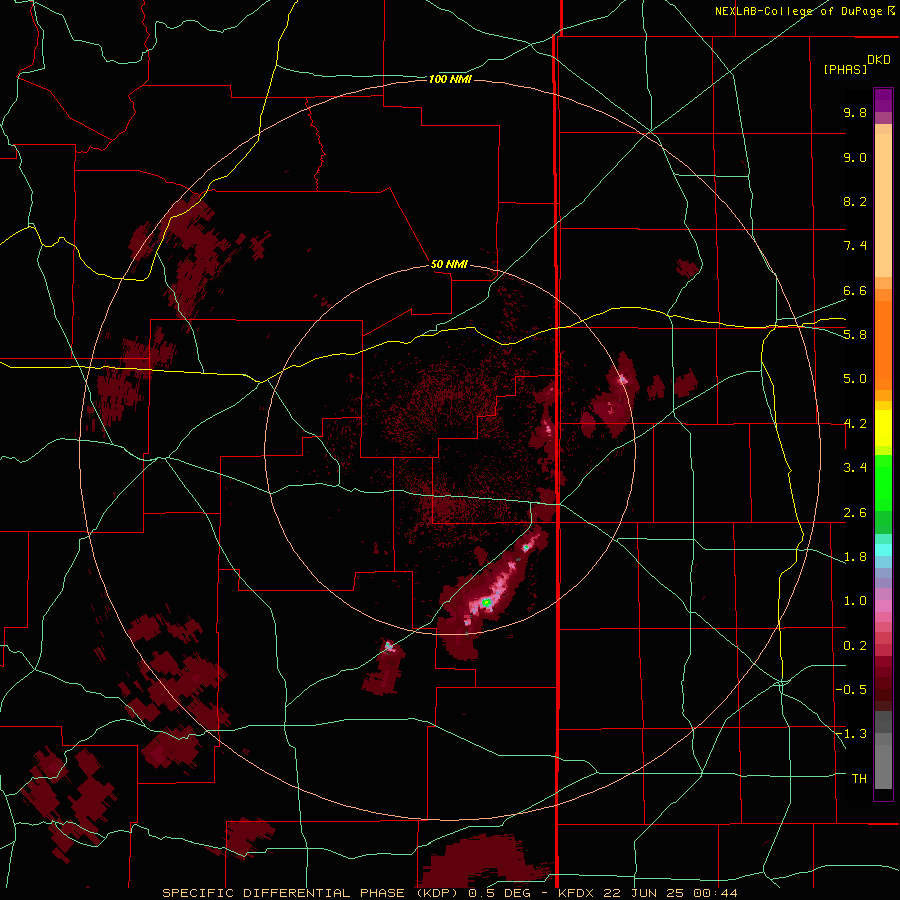Click the 3.4 value on color scale

tap(855, 468)
